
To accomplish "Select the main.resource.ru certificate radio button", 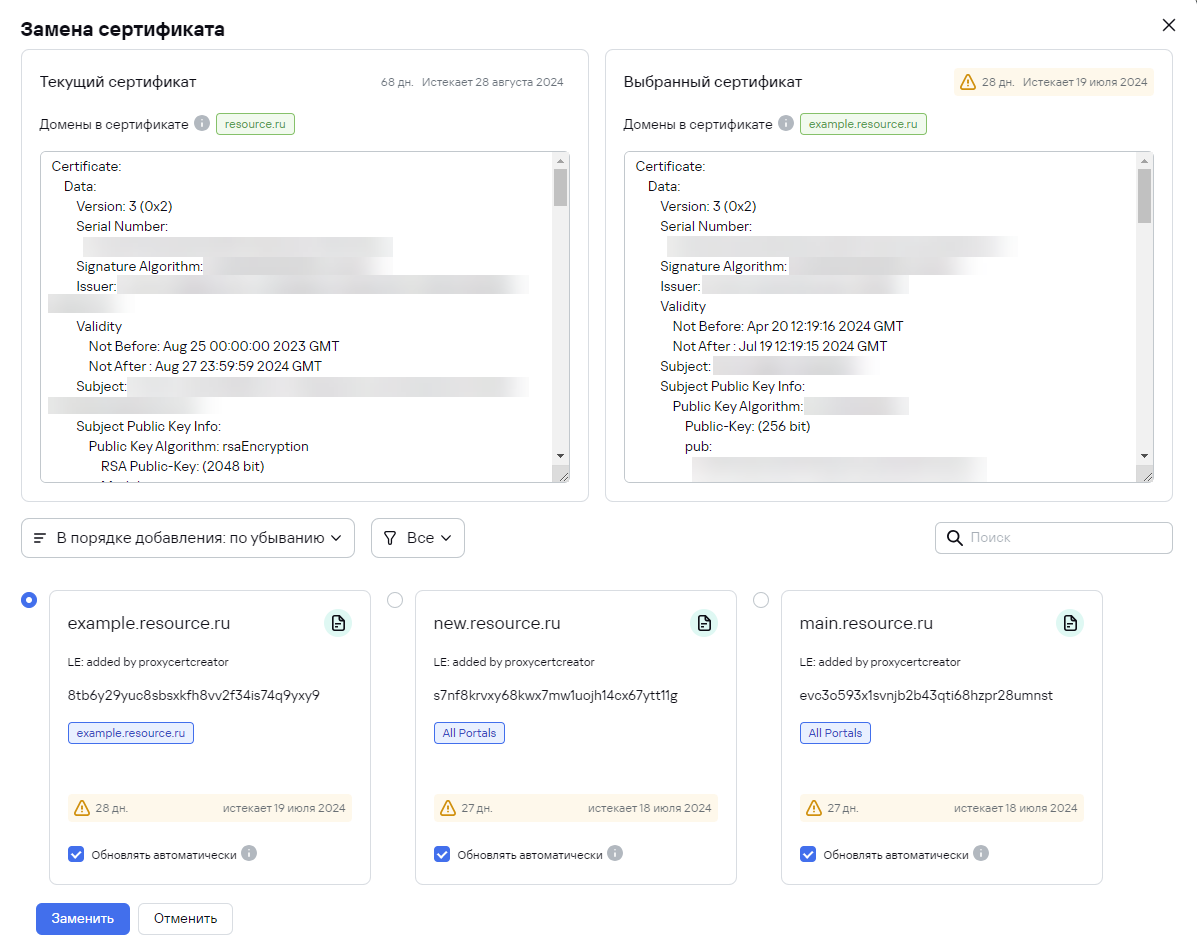I will [761, 600].
